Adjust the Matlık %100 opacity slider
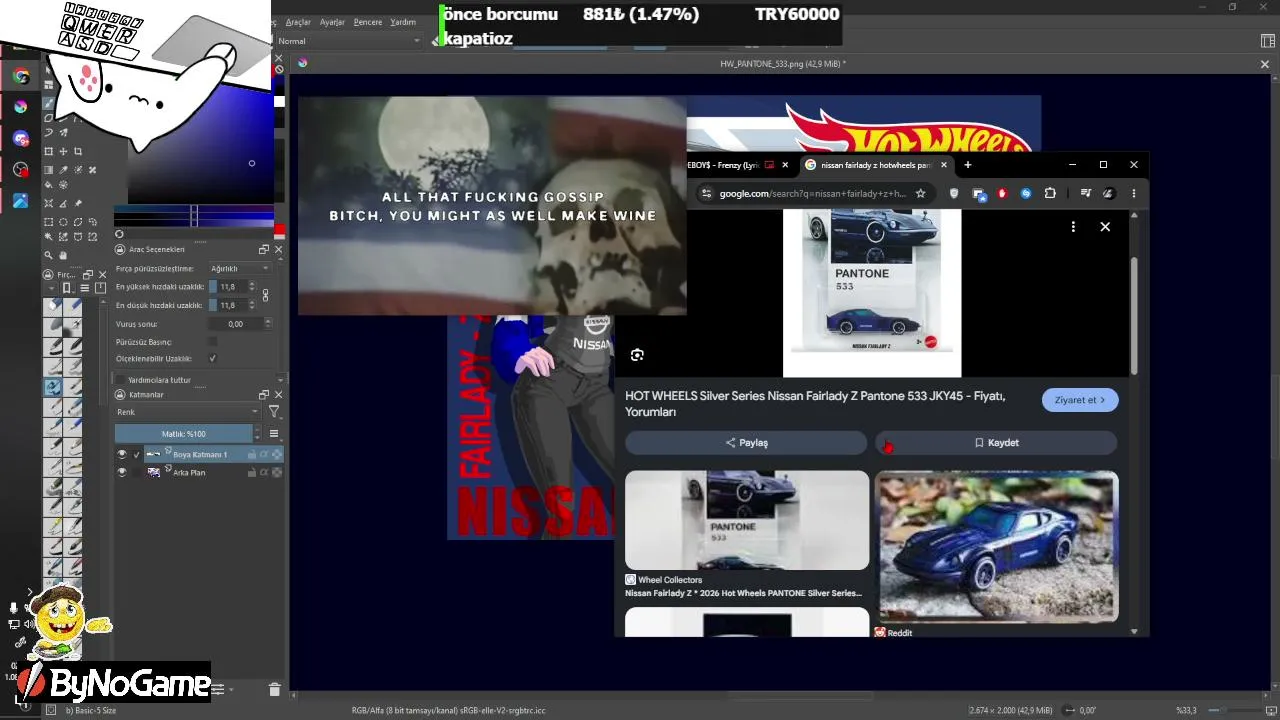Image resolution: width=1280 pixels, height=720 pixels. tap(184, 434)
